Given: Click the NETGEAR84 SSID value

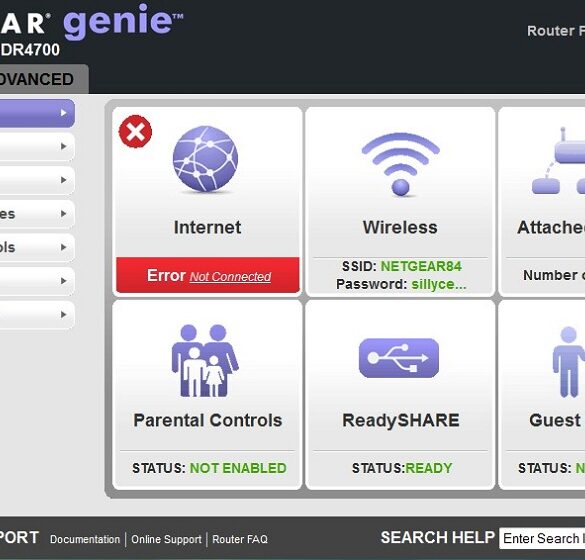Looking at the screenshot, I should pyautogui.click(x=421, y=266).
